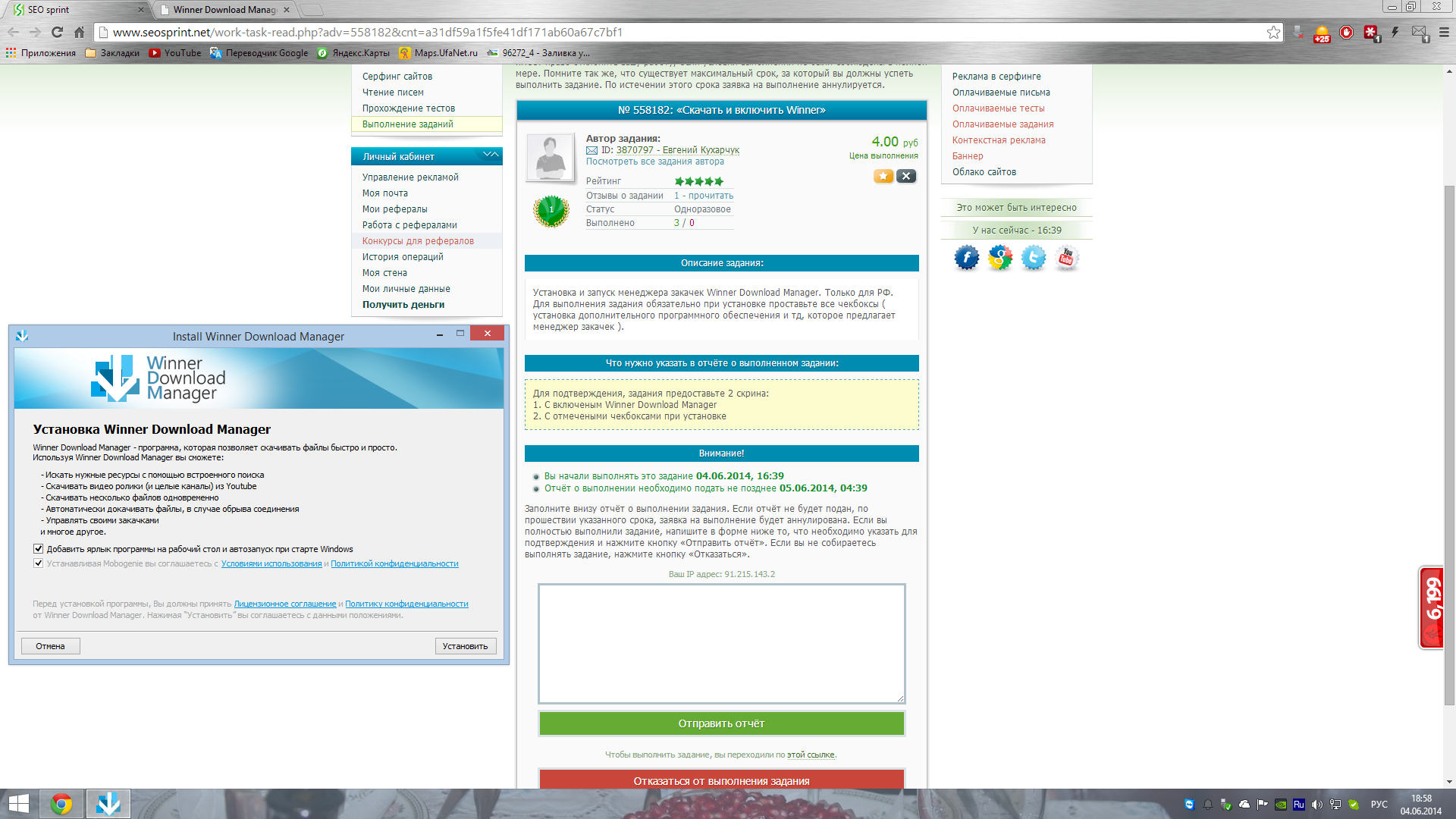Viewport: 1456px width, 819px height.
Task: Reload the page with the refresh icon
Action: (x=57, y=32)
